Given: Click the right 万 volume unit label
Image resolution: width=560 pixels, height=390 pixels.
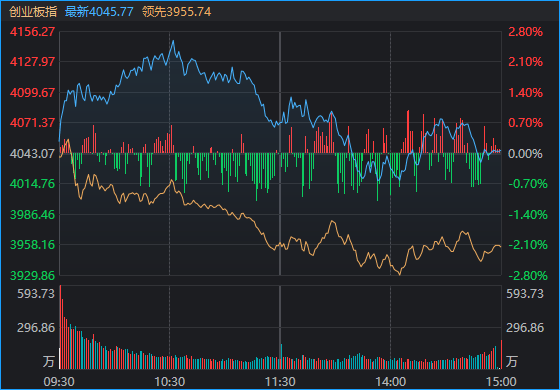Looking at the screenshot, I should 512,361.
